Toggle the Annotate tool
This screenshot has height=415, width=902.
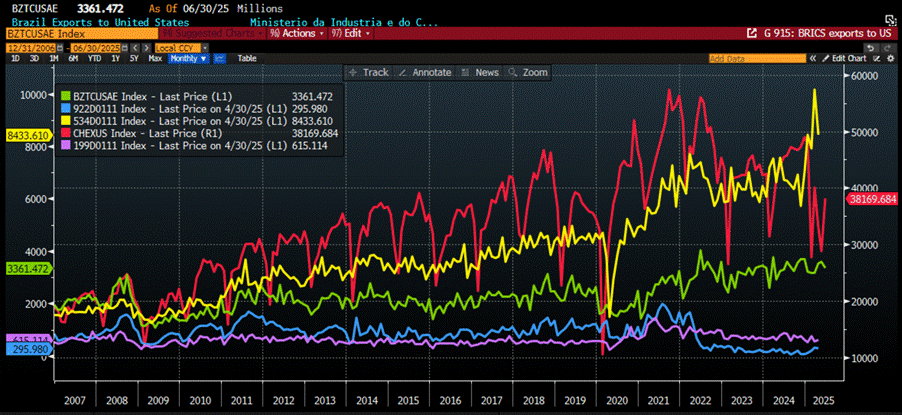tap(425, 72)
